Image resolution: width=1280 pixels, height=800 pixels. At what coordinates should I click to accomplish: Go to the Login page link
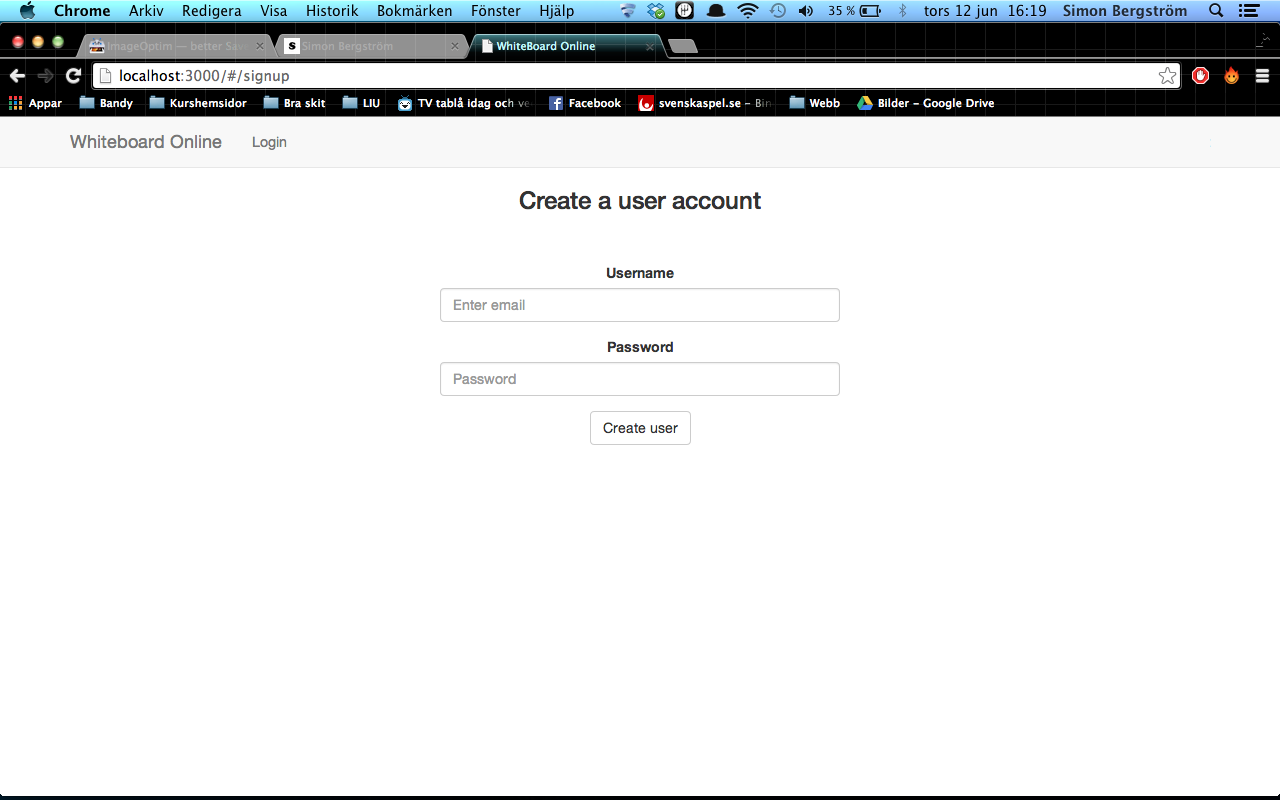[269, 142]
